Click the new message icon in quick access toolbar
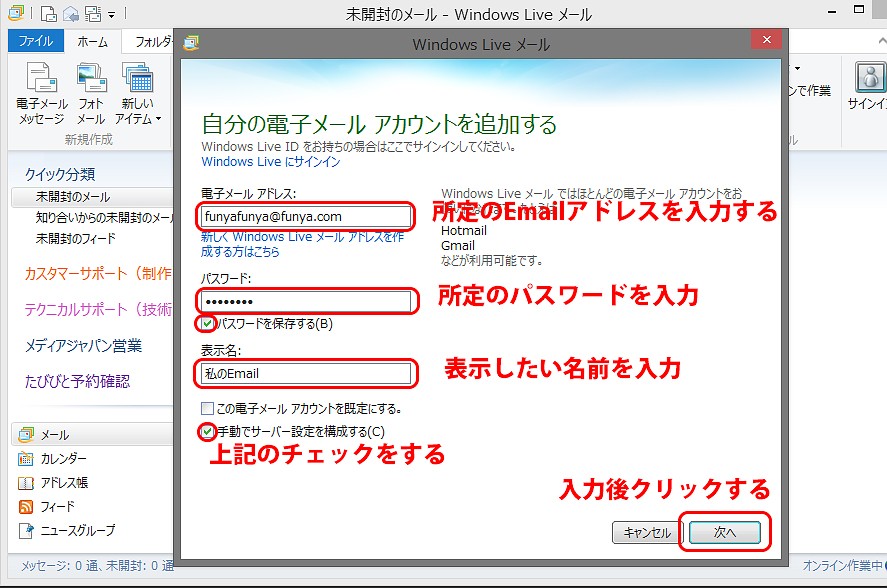This screenshot has height=588, width=887. (49, 13)
